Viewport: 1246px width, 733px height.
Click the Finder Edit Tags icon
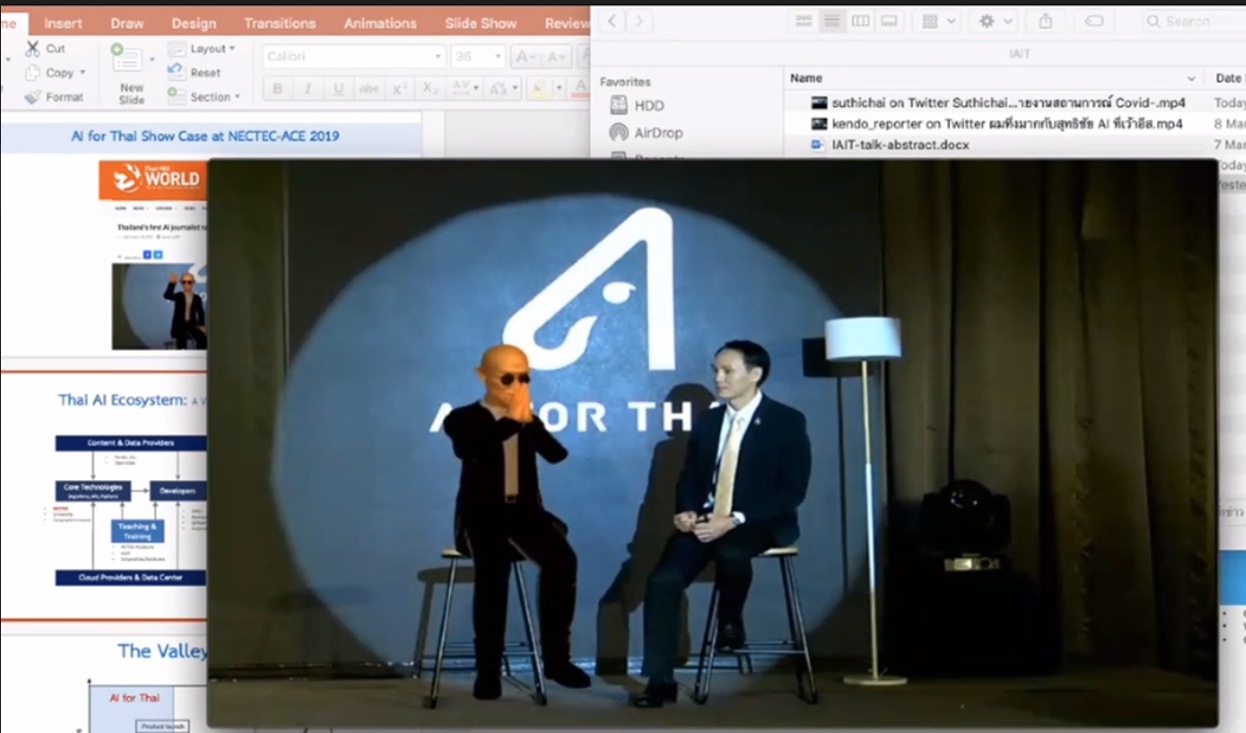(x=1094, y=21)
